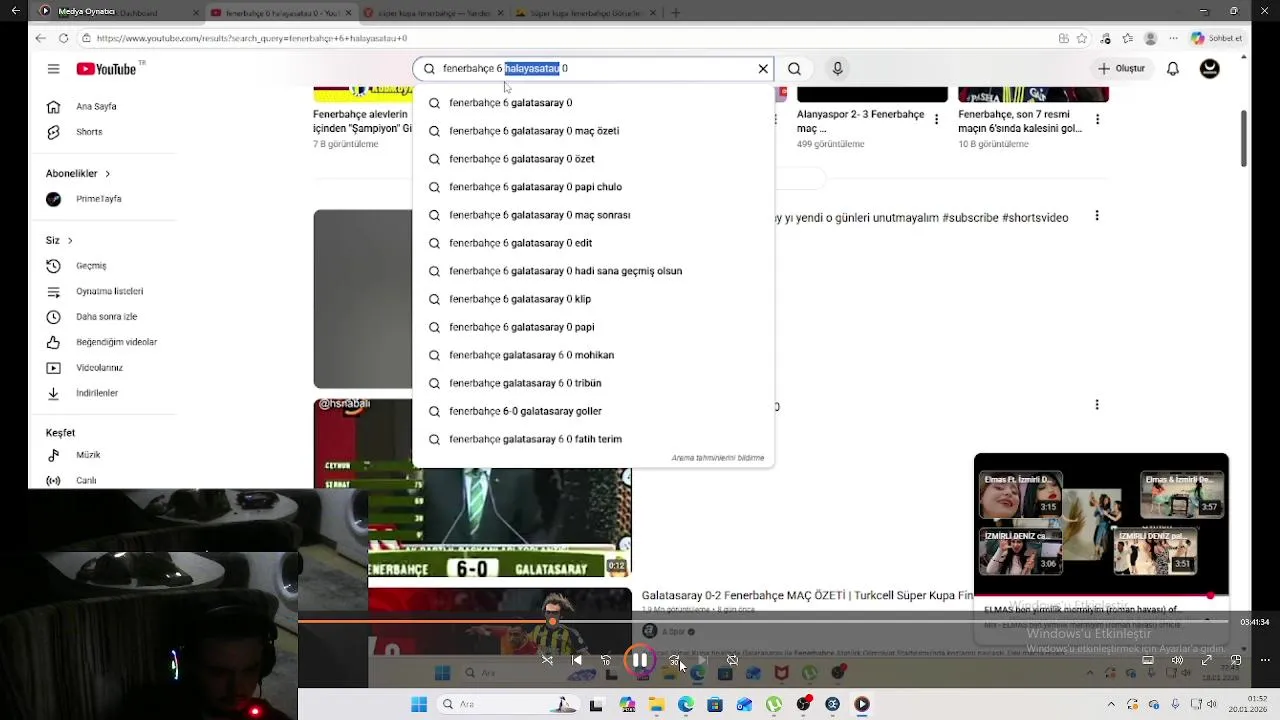The width and height of the screenshot is (1280, 720).
Task: Pause playback in the media player
Action: [639, 660]
